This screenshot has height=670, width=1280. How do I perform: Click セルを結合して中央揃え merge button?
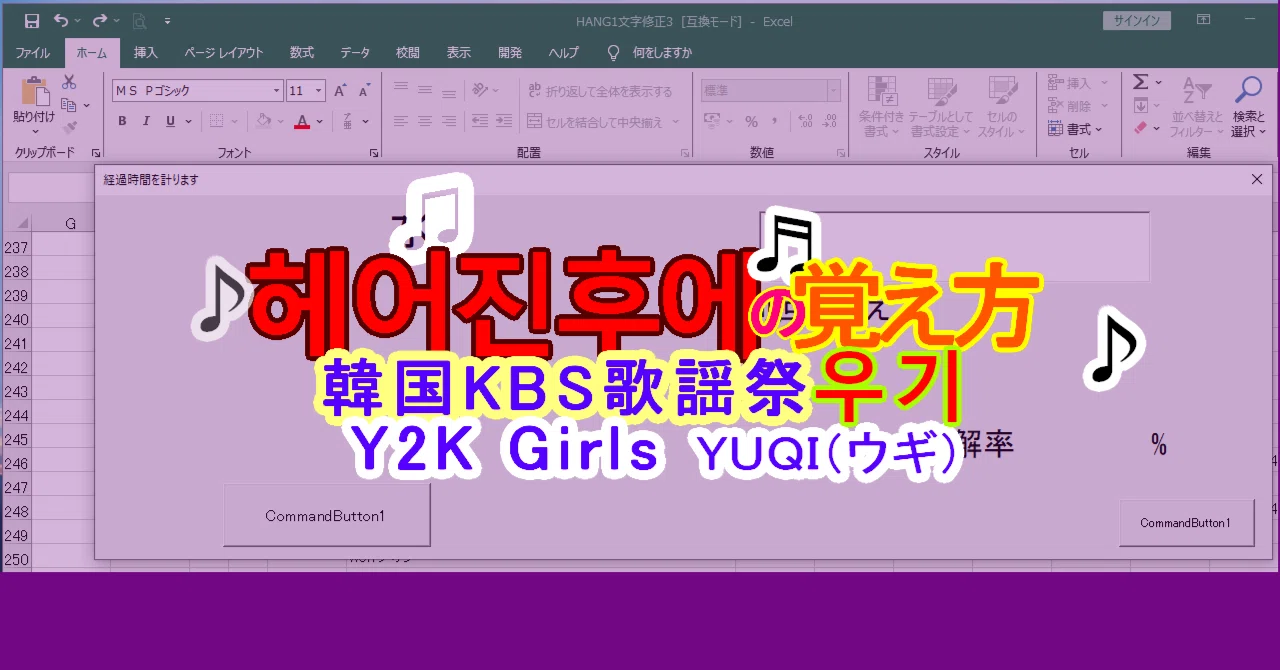[x=603, y=121]
